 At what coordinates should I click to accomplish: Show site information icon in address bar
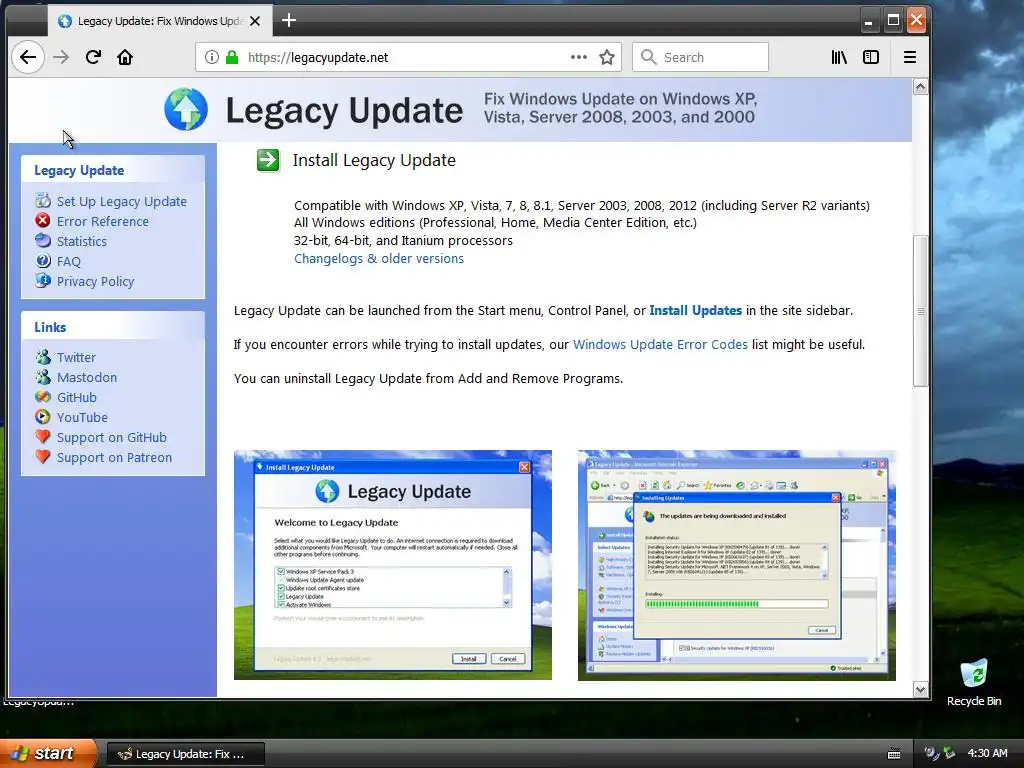click(212, 57)
